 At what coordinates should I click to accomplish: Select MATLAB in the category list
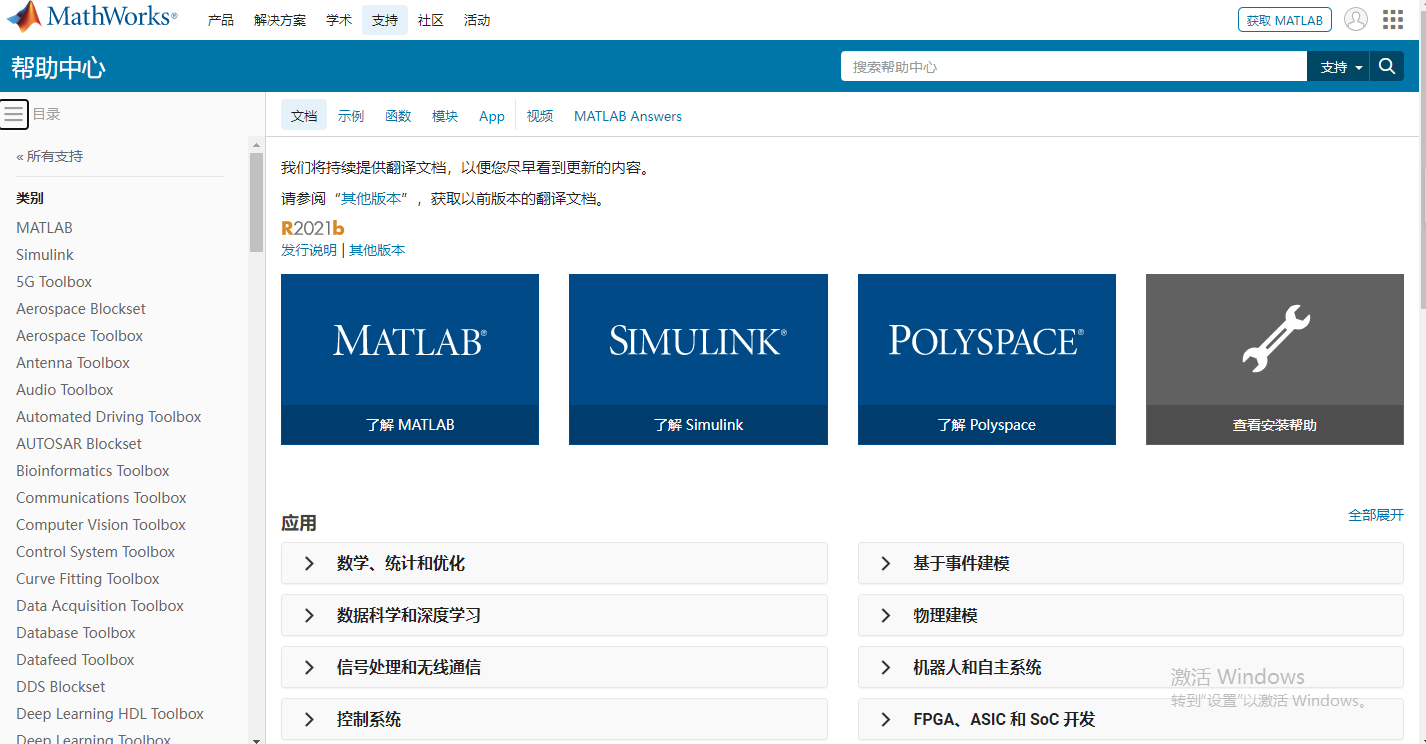click(44, 228)
